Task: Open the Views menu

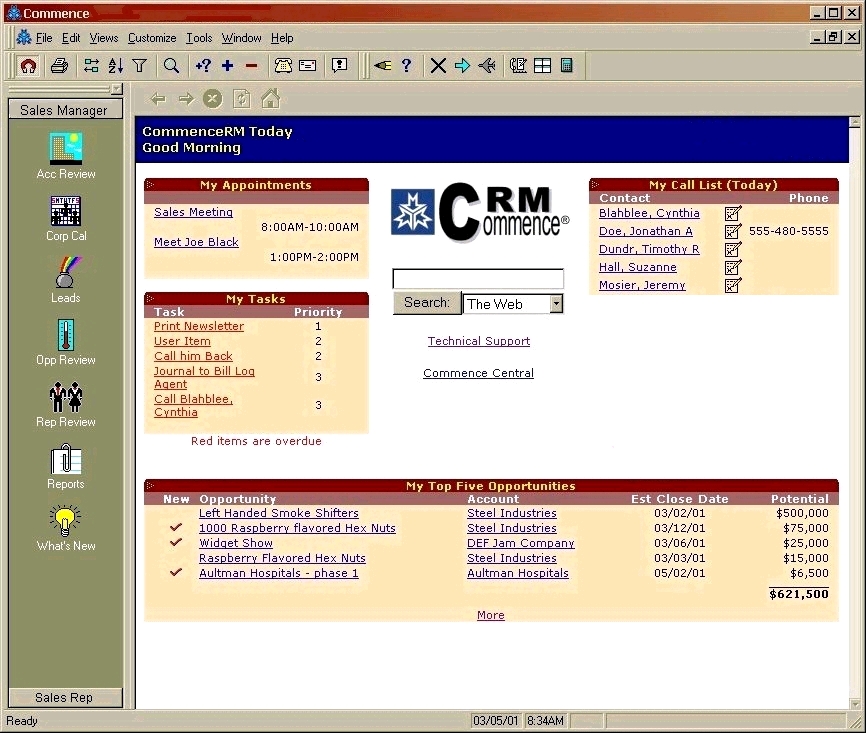Action: (x=103, y=38)
